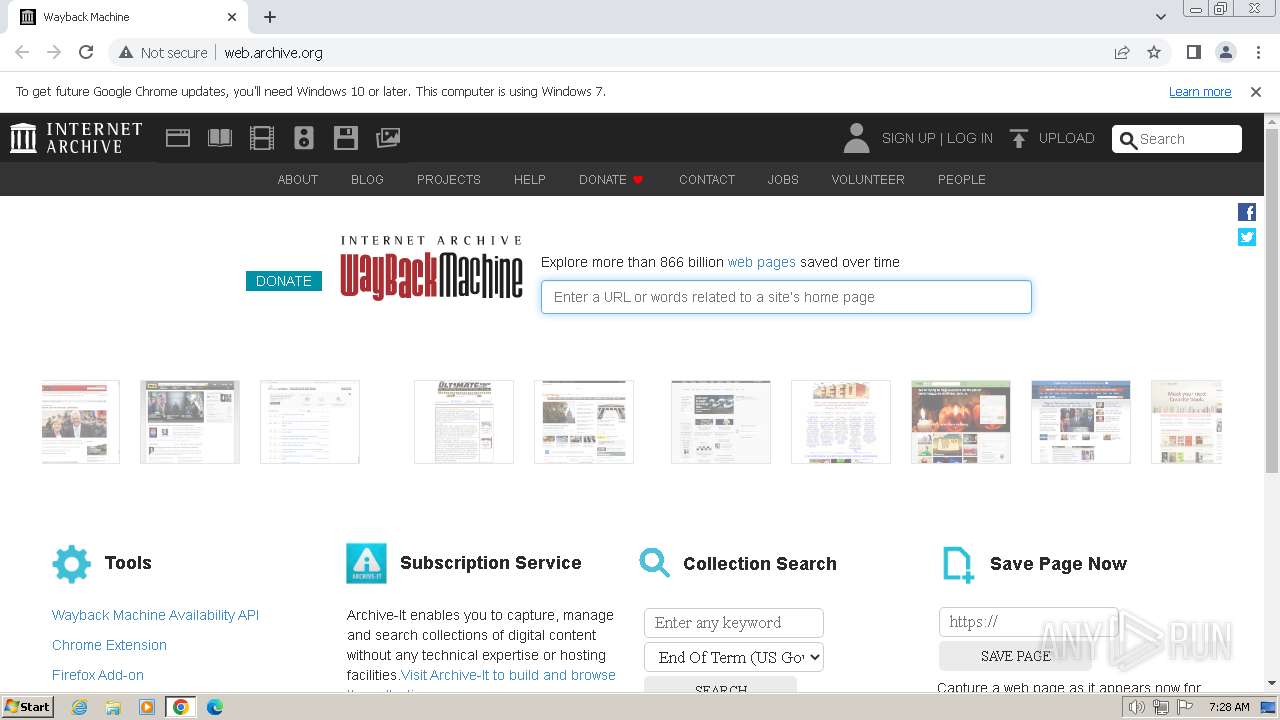Viewport: 1280px width, 720px height.
Task: Click the LOG IN link
Action: [x=970, y=138]
